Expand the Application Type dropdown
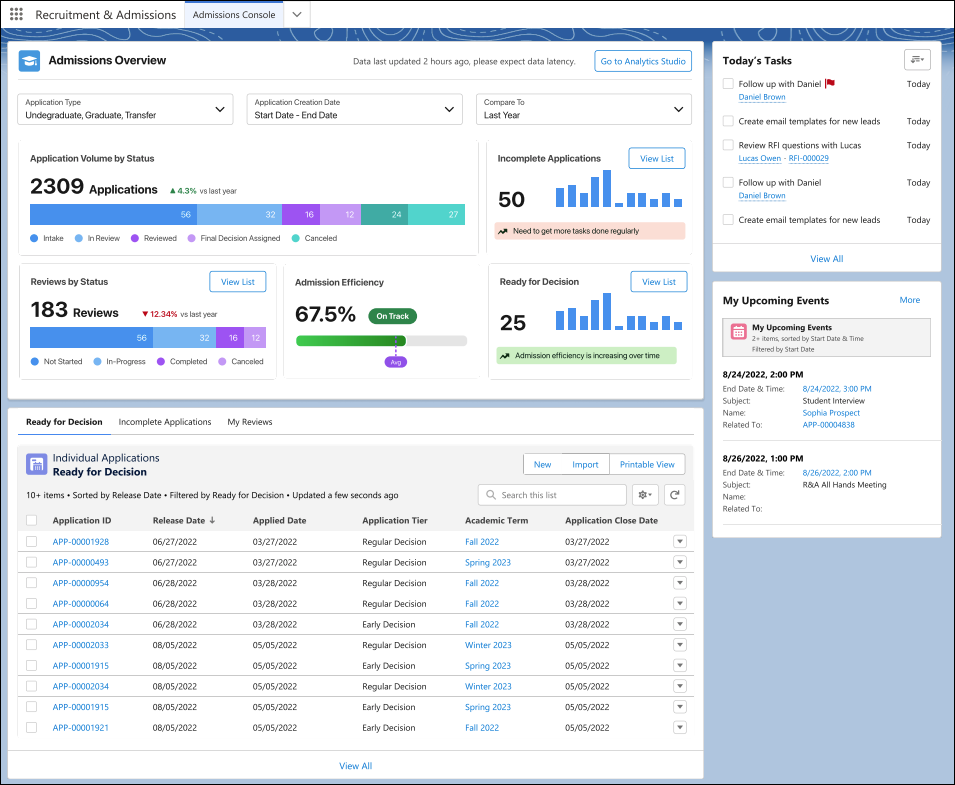955x785 pixels. pyautogui.click(x=125, y=109)
